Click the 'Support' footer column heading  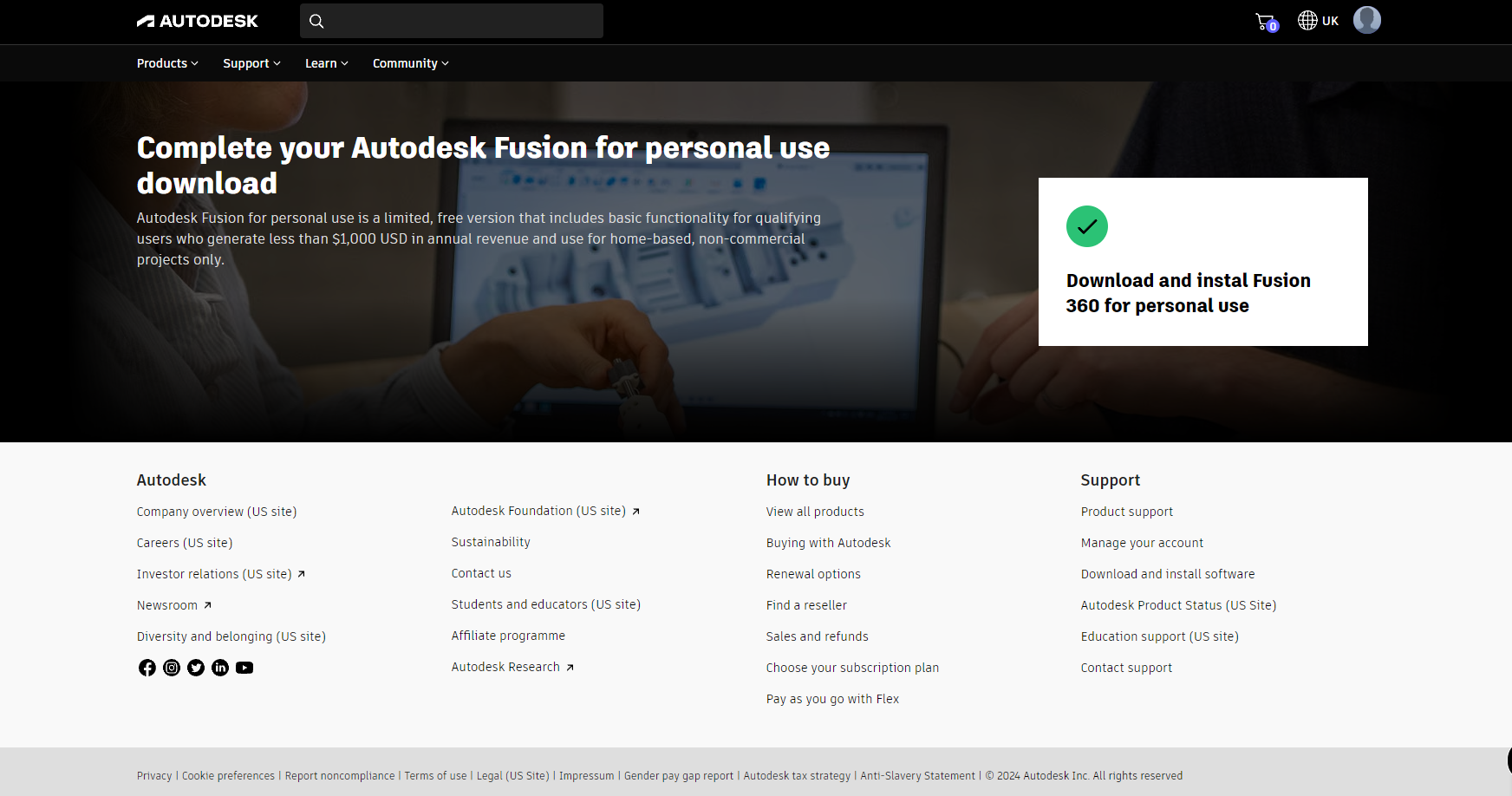[1111, 480]
